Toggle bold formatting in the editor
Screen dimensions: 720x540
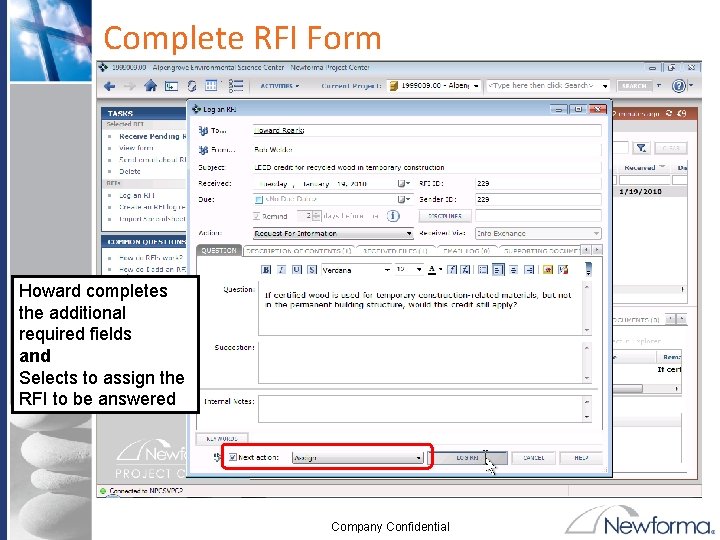click(266, 270)
